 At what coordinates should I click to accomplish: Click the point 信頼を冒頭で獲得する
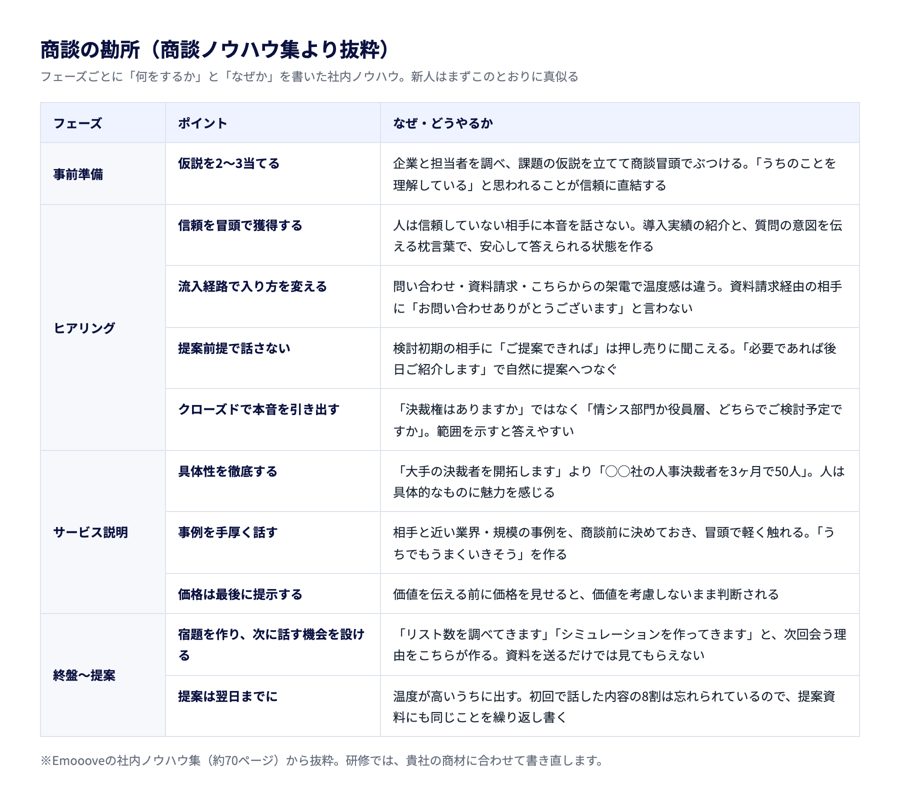240,225
